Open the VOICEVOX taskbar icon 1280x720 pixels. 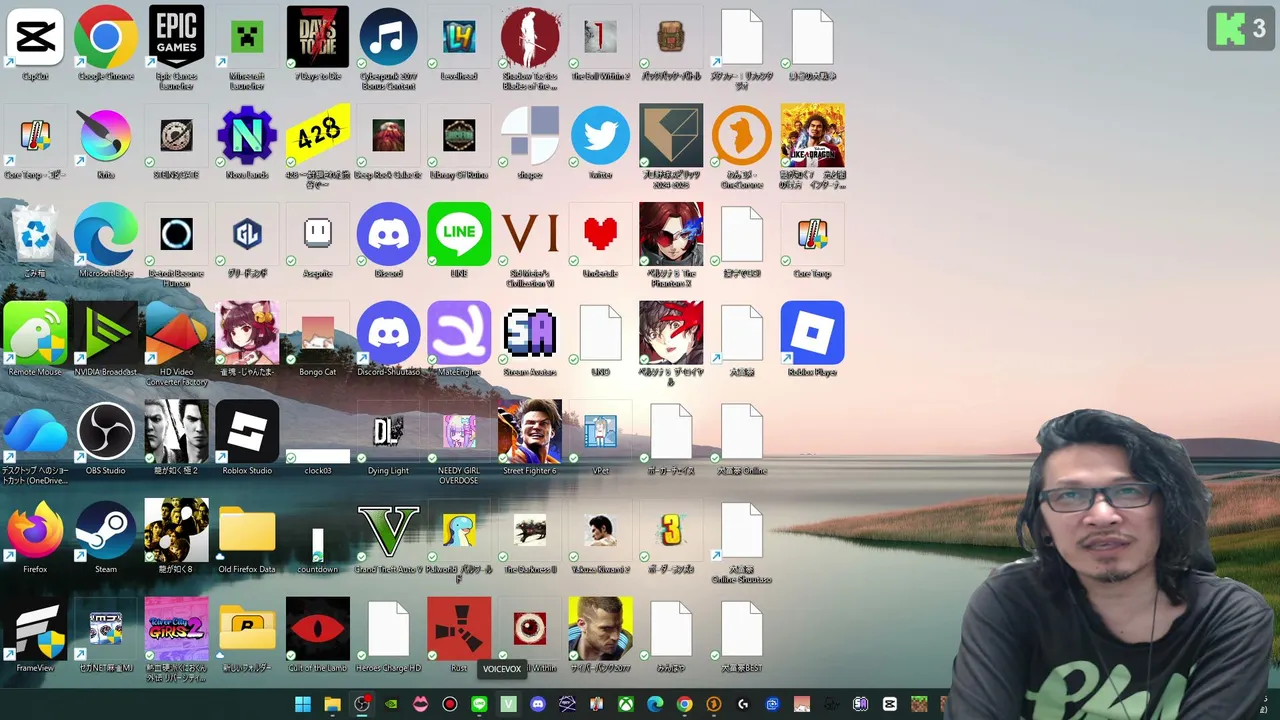[x=508, y=704]
